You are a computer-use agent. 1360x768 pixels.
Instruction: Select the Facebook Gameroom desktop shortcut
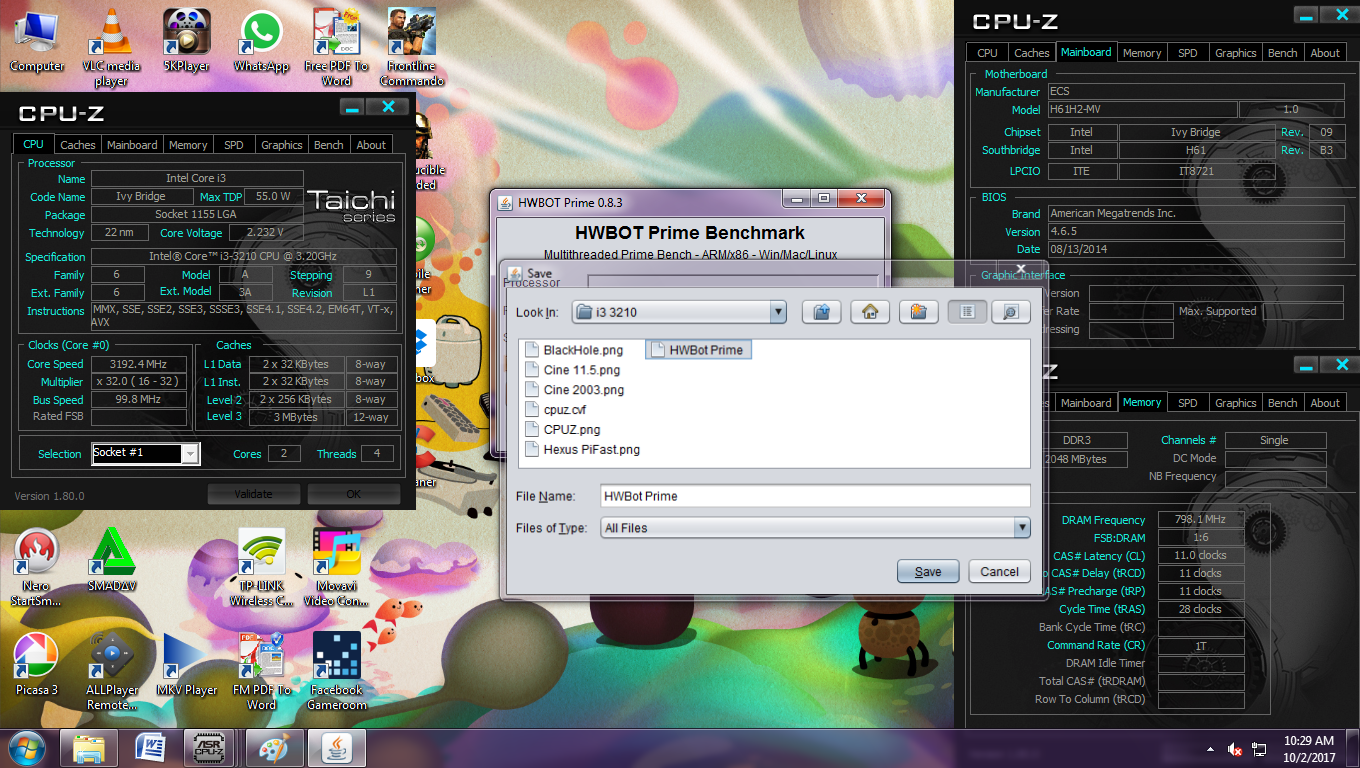pyautogui.click(x=336, y=671)
